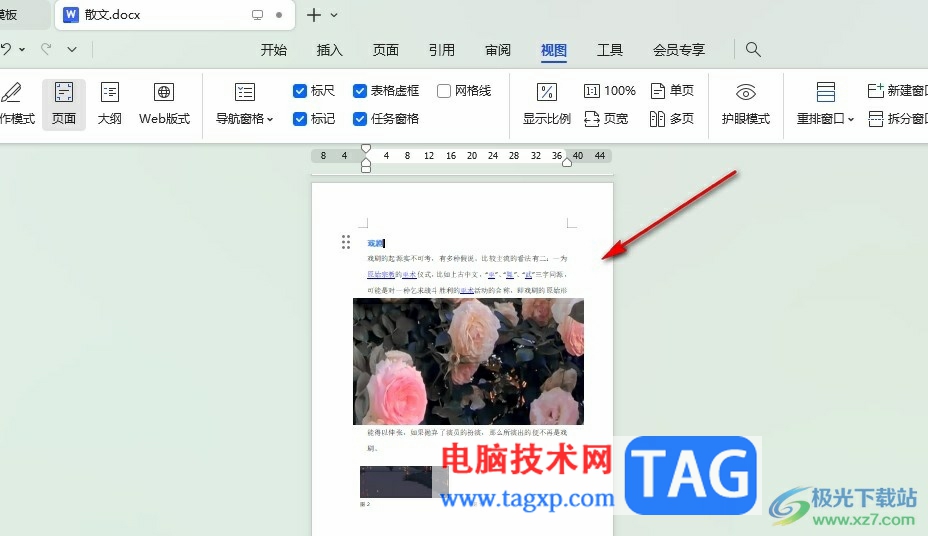Image resolution: width=928 pixels, height=536 pixels.
Task: Select the 页面 view layout button
Action: tap(64, 104)
